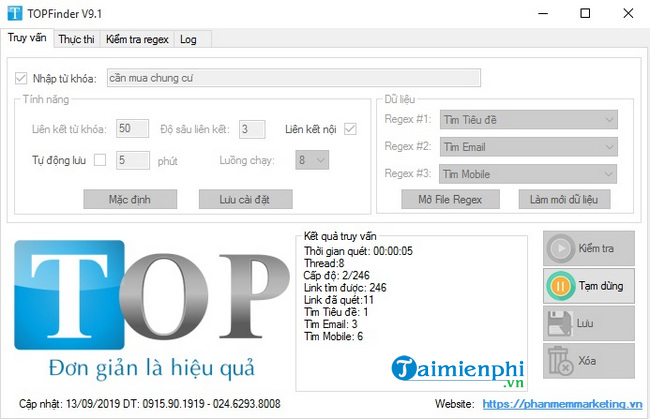This screenshot has width=650, height=419.
Task: Click the Thời gian quét: 00:00:05 text
Action: (x=358, y=251)
